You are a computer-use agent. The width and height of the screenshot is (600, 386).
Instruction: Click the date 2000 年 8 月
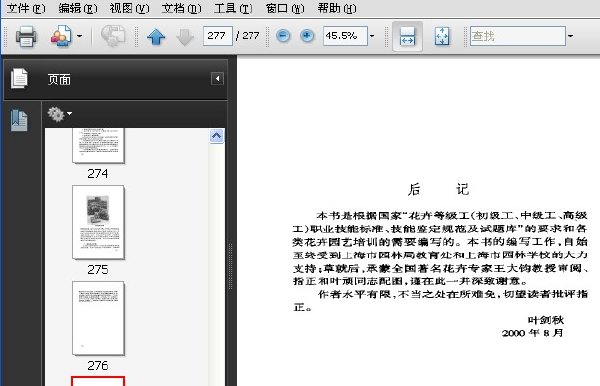click(532, 333)
